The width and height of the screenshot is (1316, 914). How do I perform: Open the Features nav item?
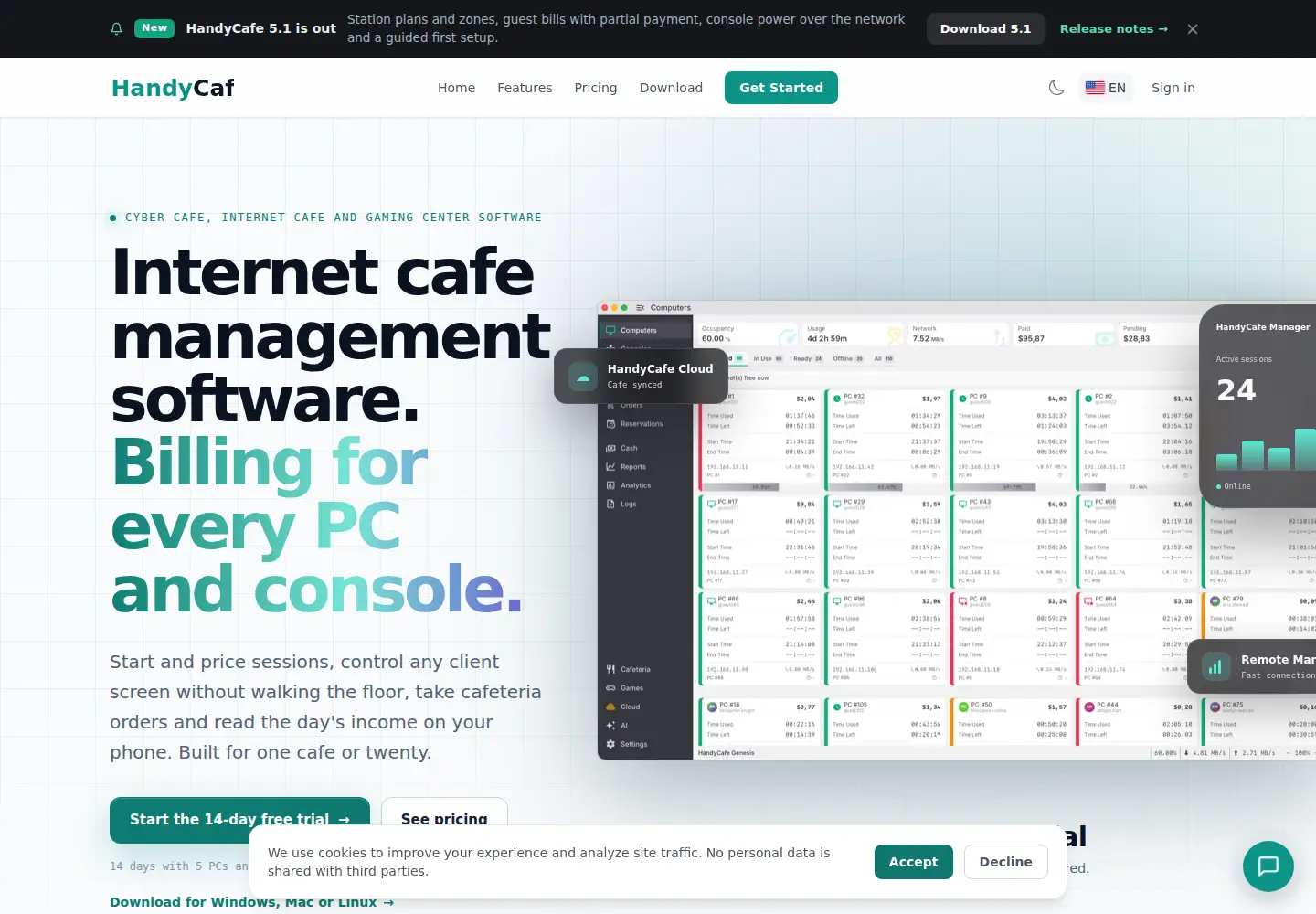[525, 88]
